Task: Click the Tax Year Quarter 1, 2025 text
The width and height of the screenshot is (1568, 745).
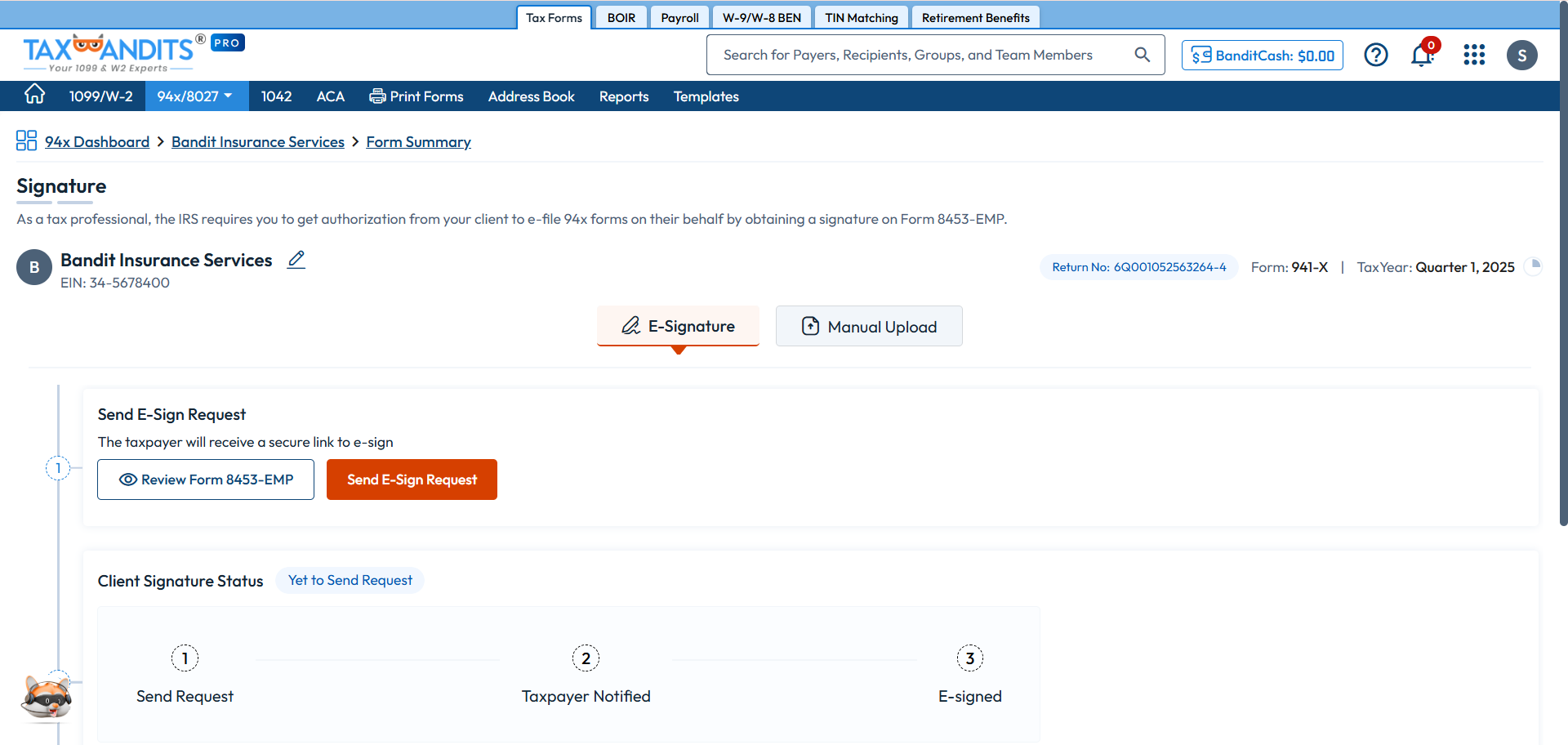Action: tap(1436, 267)
